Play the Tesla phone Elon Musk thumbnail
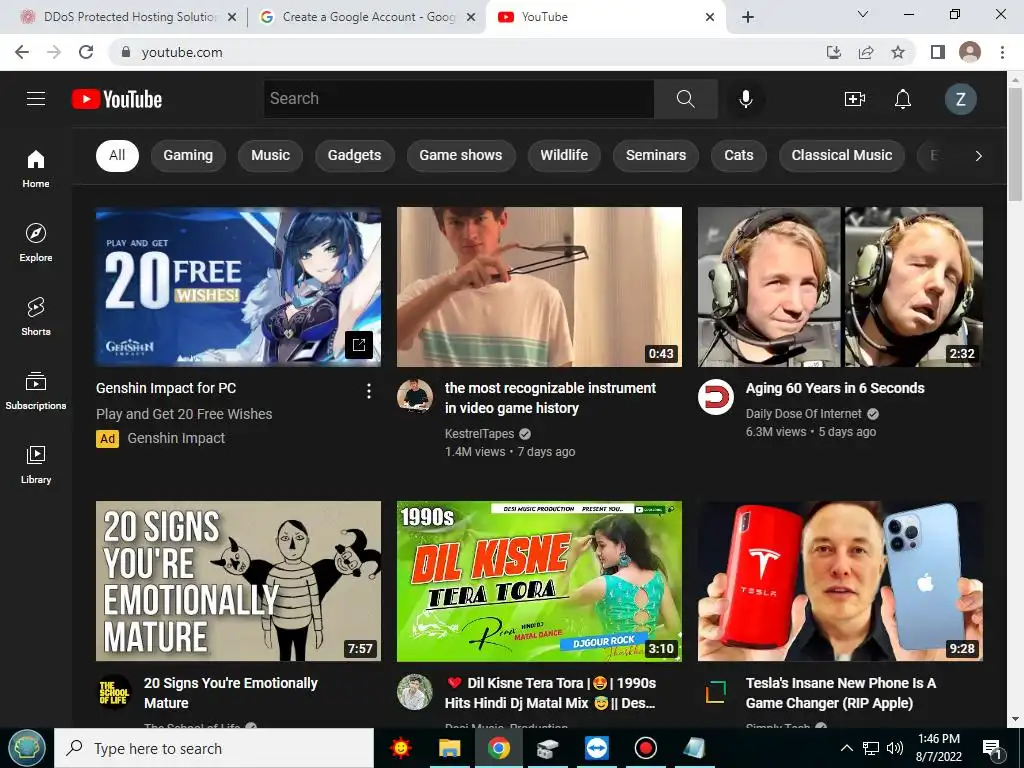 [840, 581]
